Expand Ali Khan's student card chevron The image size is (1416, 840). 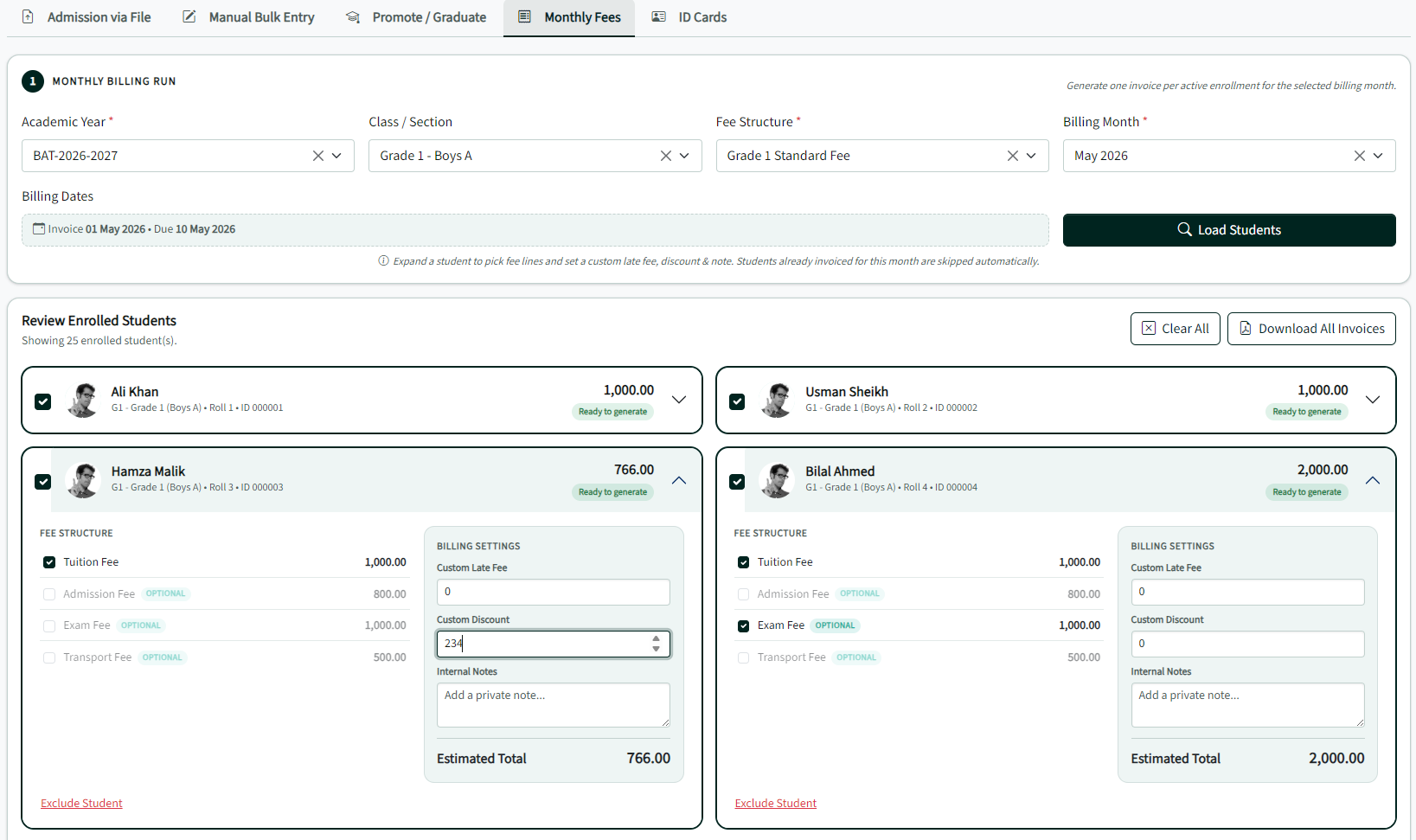point(679,400)
